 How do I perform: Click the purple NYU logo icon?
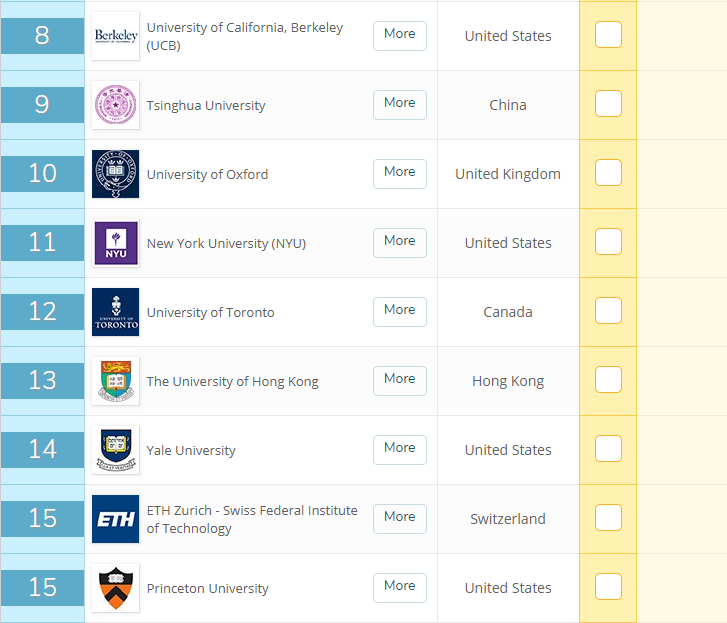(x=115, y=243)
